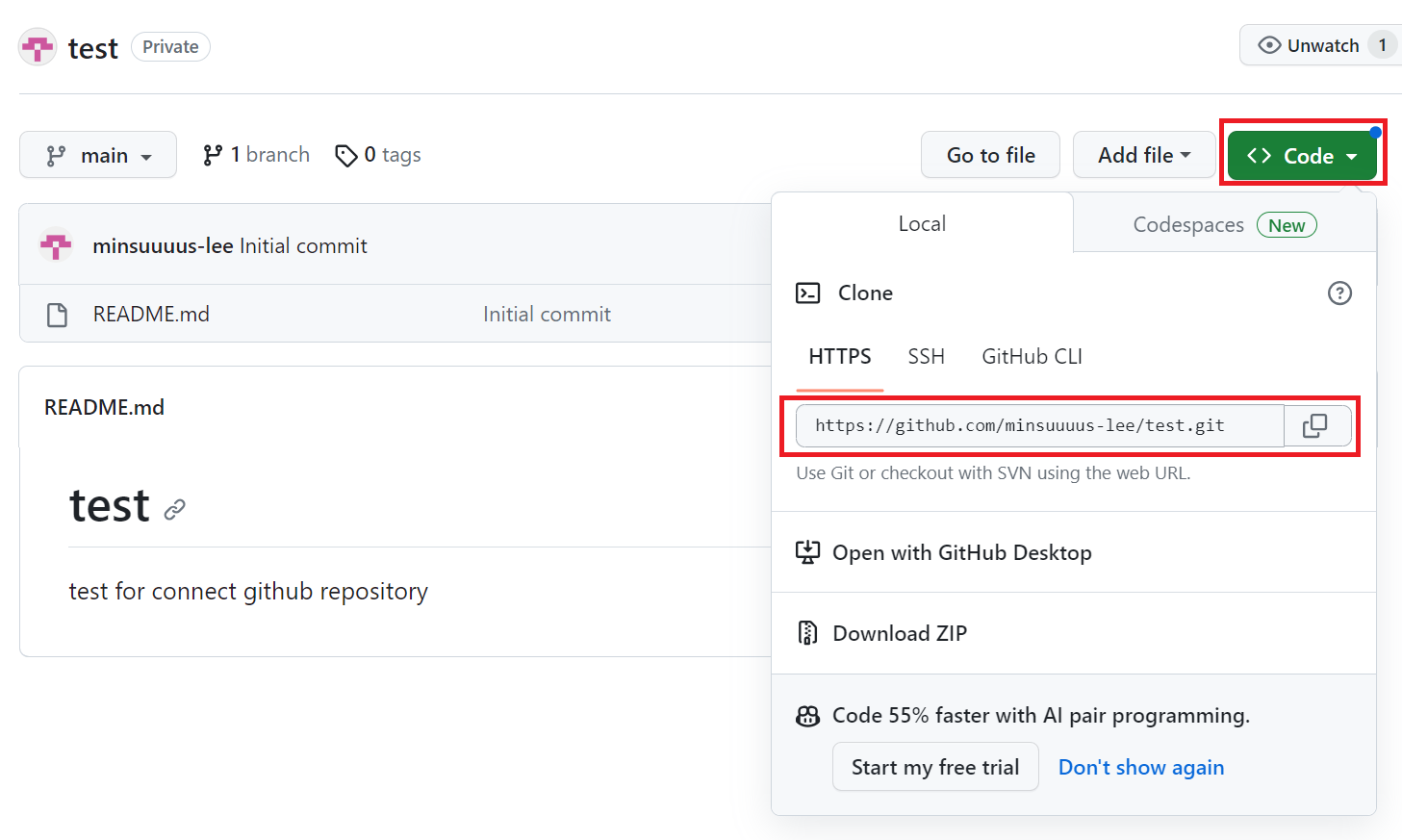Click the GitHub Desktop download icon
This screenshot has height=840, width=1402.
click(807, 552)
